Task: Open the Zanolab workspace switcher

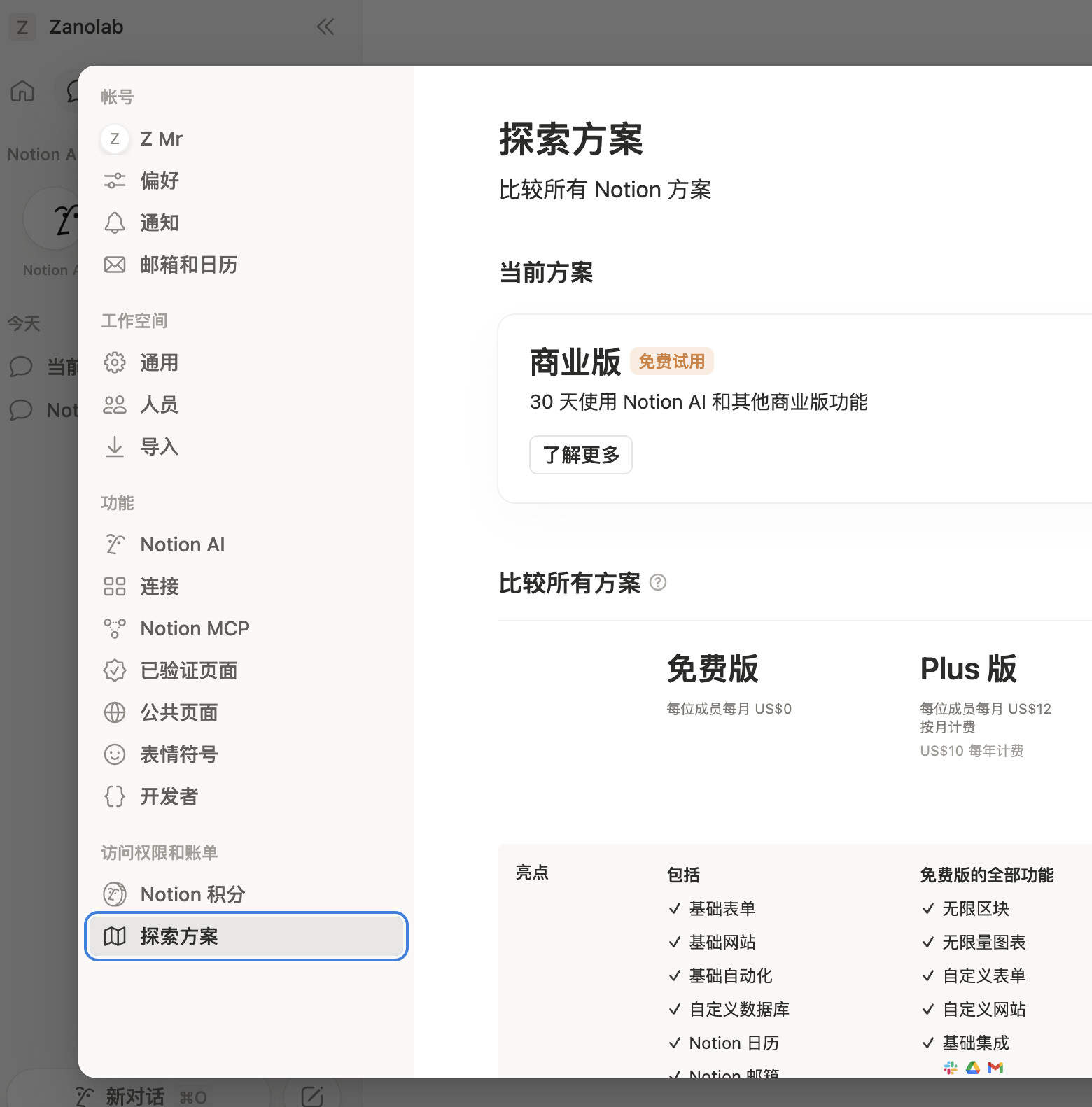Action: (x=85, y=27)
